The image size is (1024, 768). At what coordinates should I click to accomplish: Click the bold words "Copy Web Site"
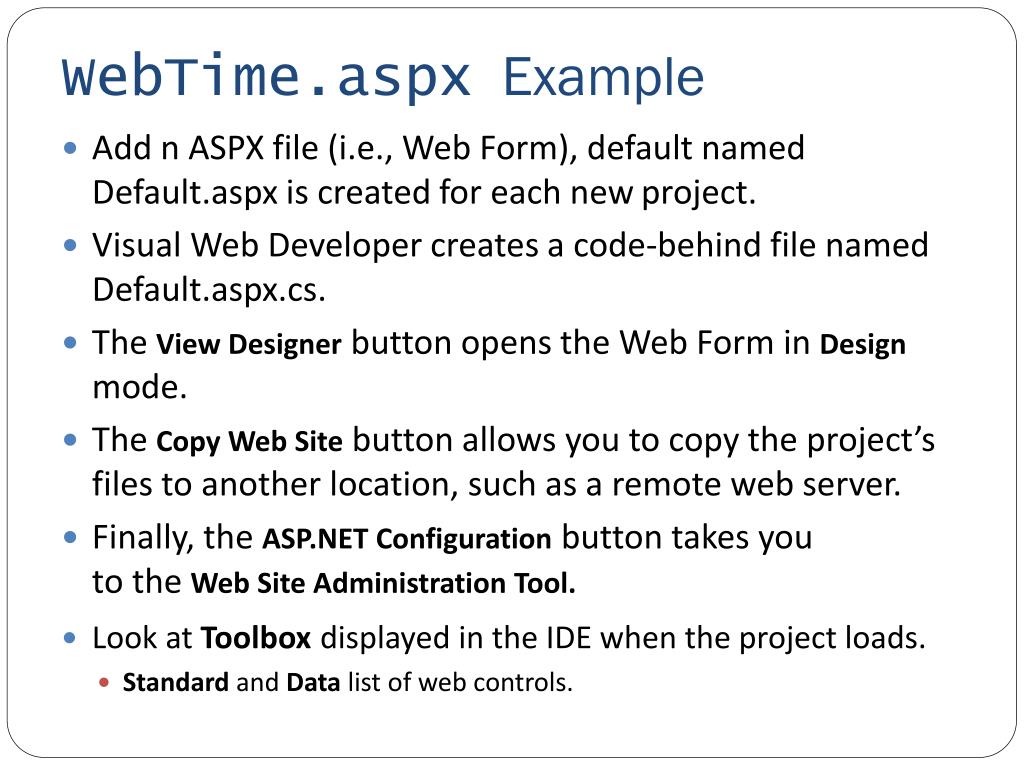pyautogui.click(x=249, y=441)
